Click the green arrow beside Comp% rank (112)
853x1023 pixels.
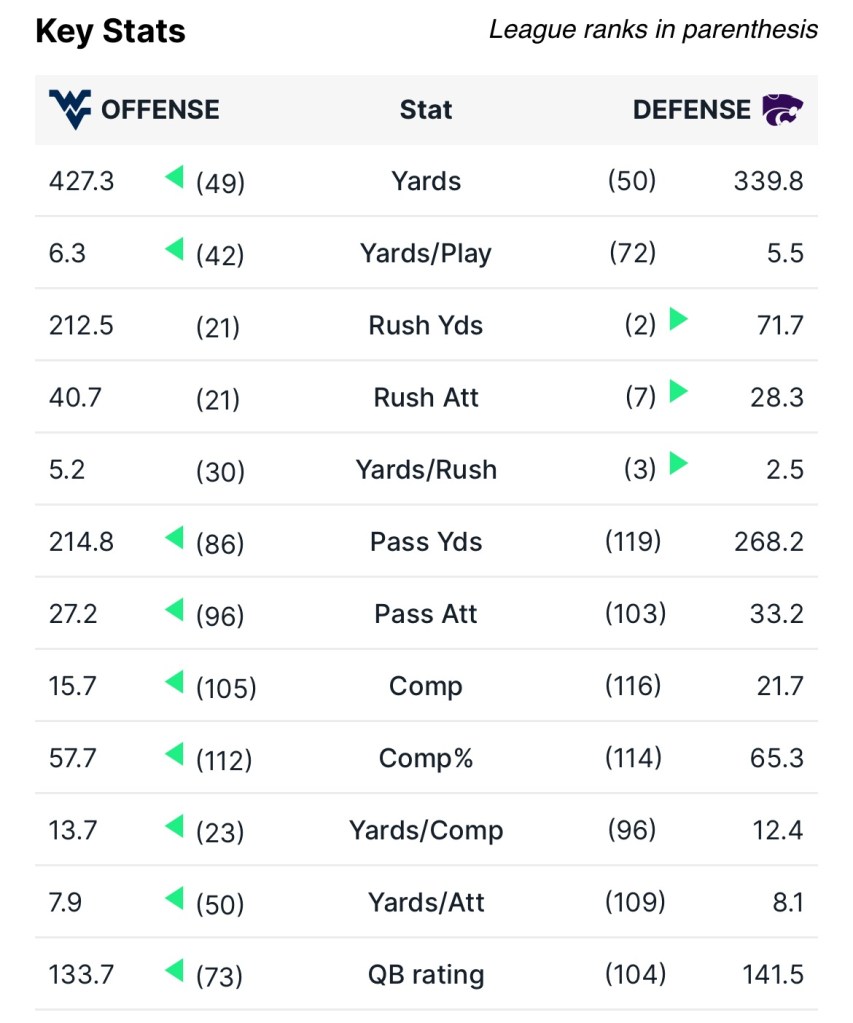[x=175, y=754]
